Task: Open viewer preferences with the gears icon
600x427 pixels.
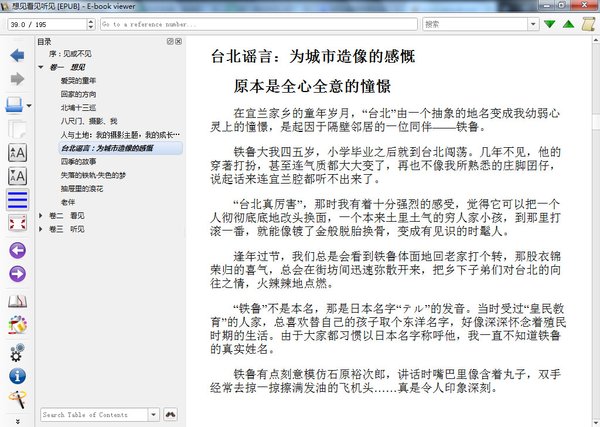Action: [18, 352]
